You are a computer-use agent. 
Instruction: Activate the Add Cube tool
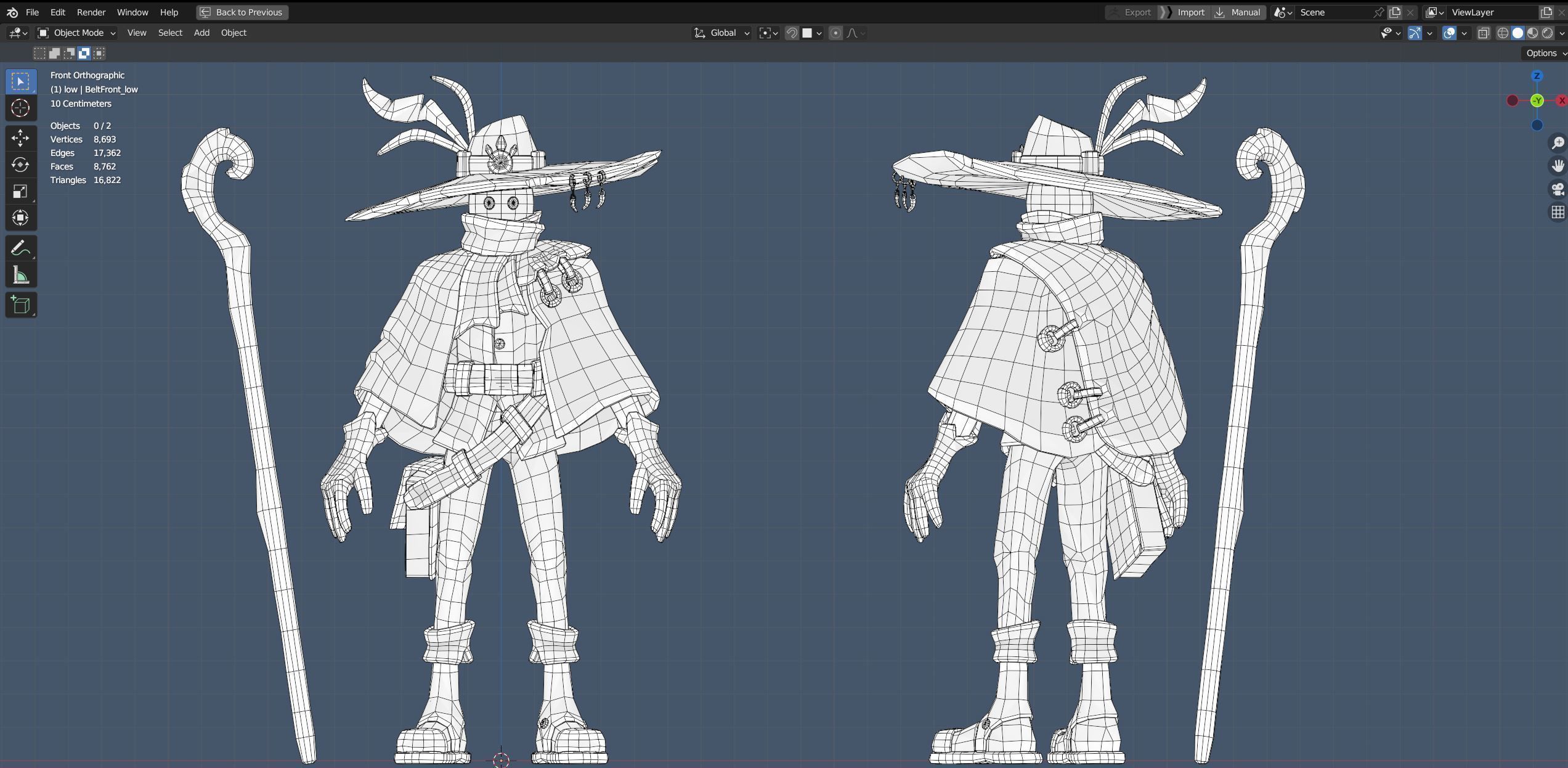(x=21, y=305)
